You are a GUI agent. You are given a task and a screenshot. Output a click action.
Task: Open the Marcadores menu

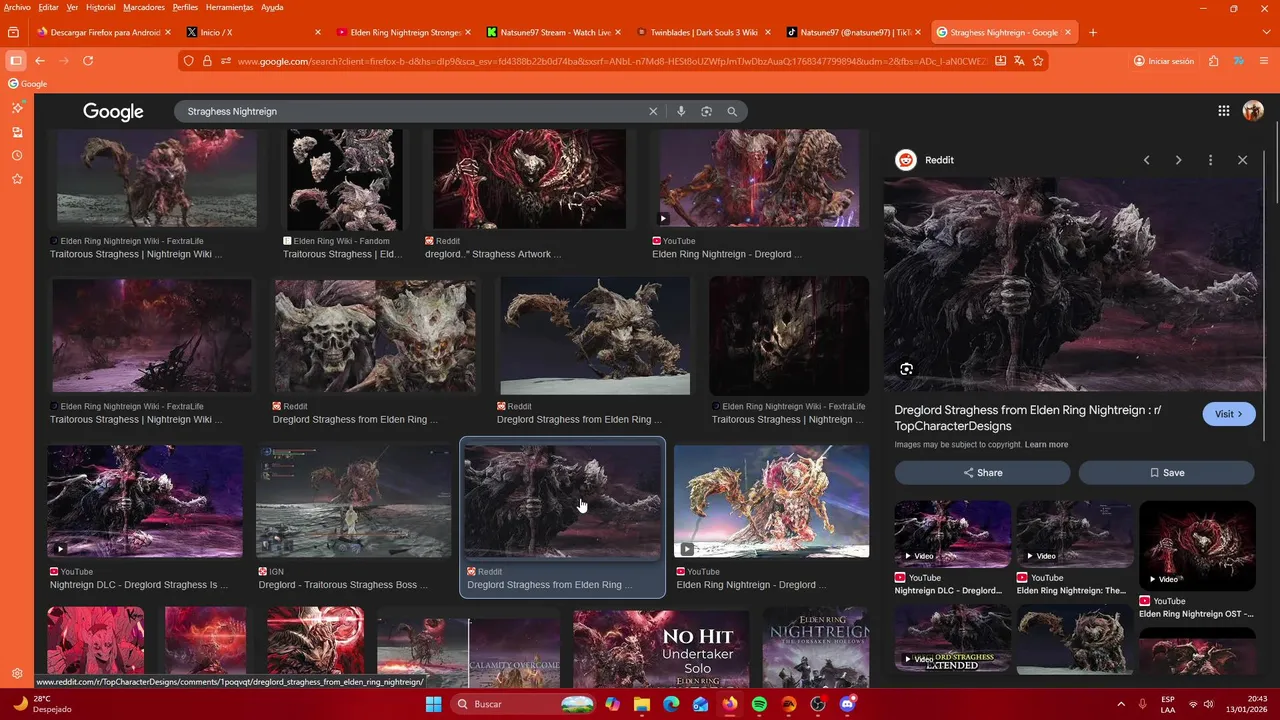point(144,7)
